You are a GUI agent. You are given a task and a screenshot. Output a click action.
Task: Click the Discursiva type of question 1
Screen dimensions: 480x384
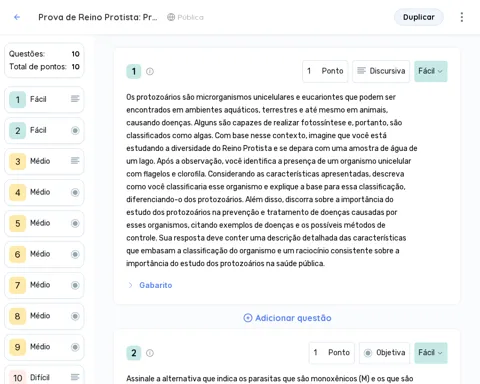[x=381, y=71]
